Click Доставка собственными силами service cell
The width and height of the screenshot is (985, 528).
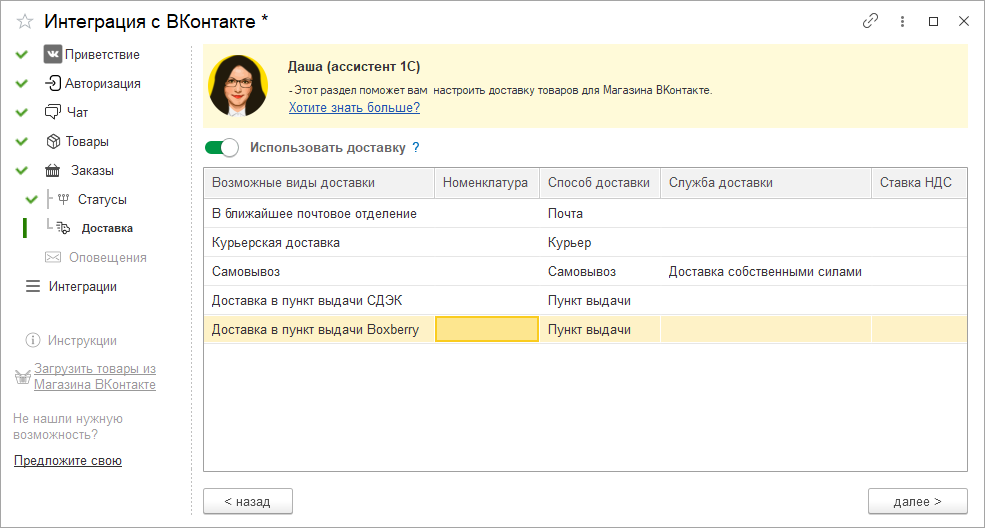(x=766, y=272)
